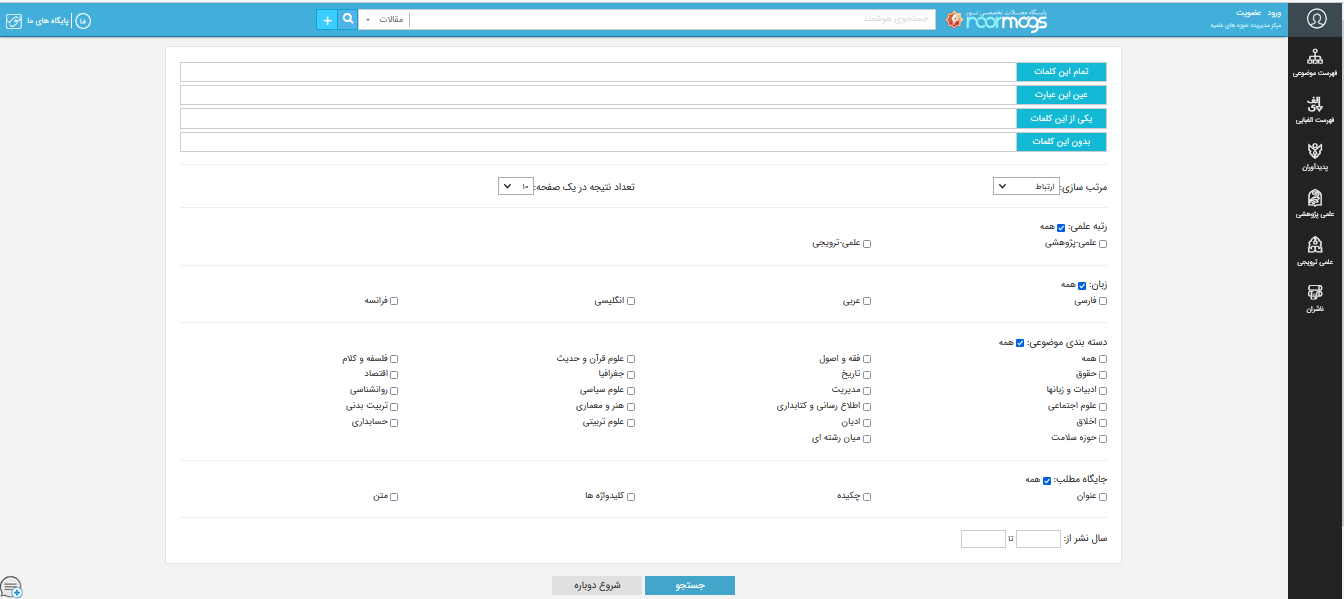
Task: Open فهرست موضوعی subject index icon
Action: [x=1315, y=62]
